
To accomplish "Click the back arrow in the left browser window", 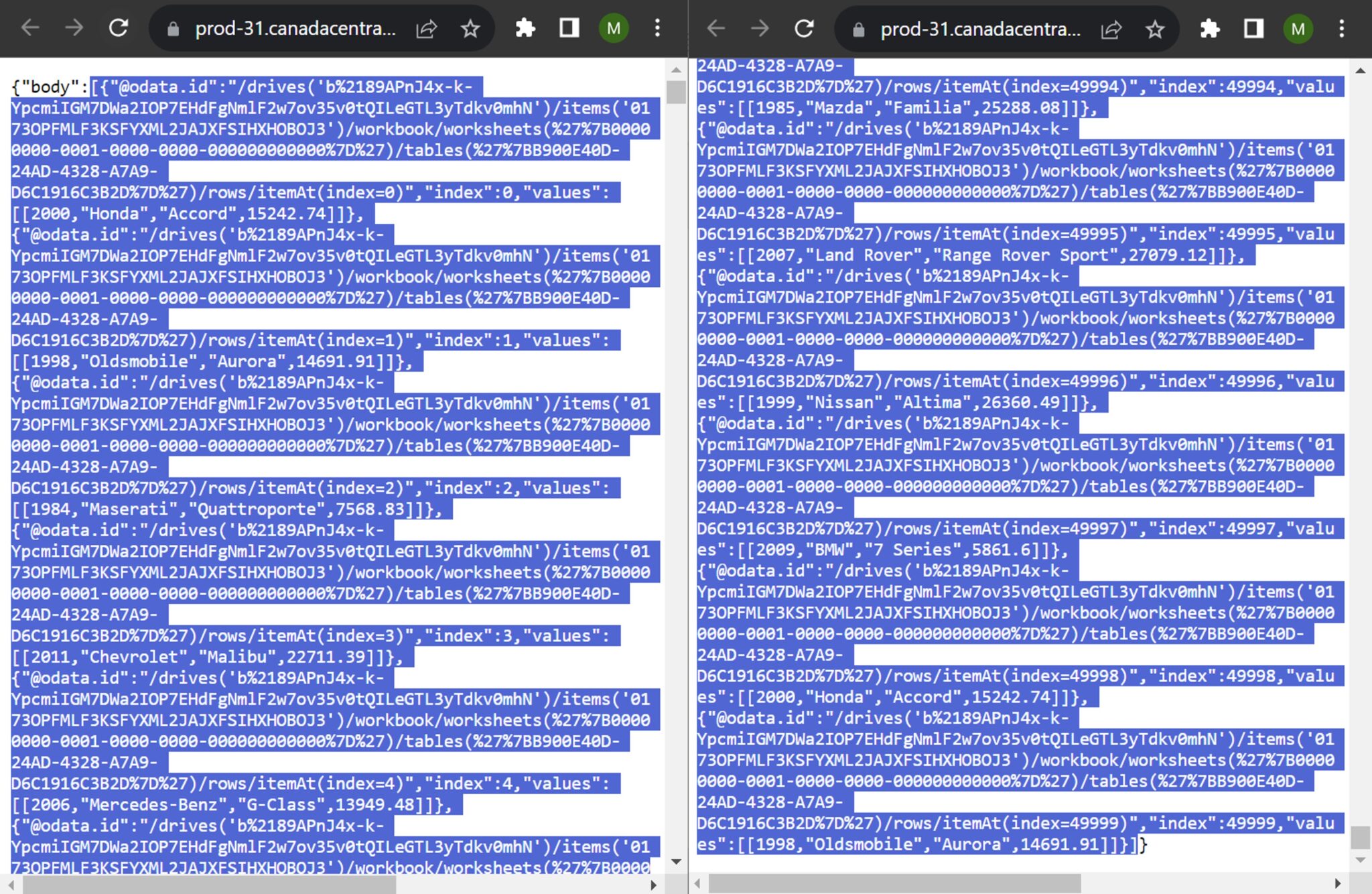I will pyautogui.click(x=29, y=28).
